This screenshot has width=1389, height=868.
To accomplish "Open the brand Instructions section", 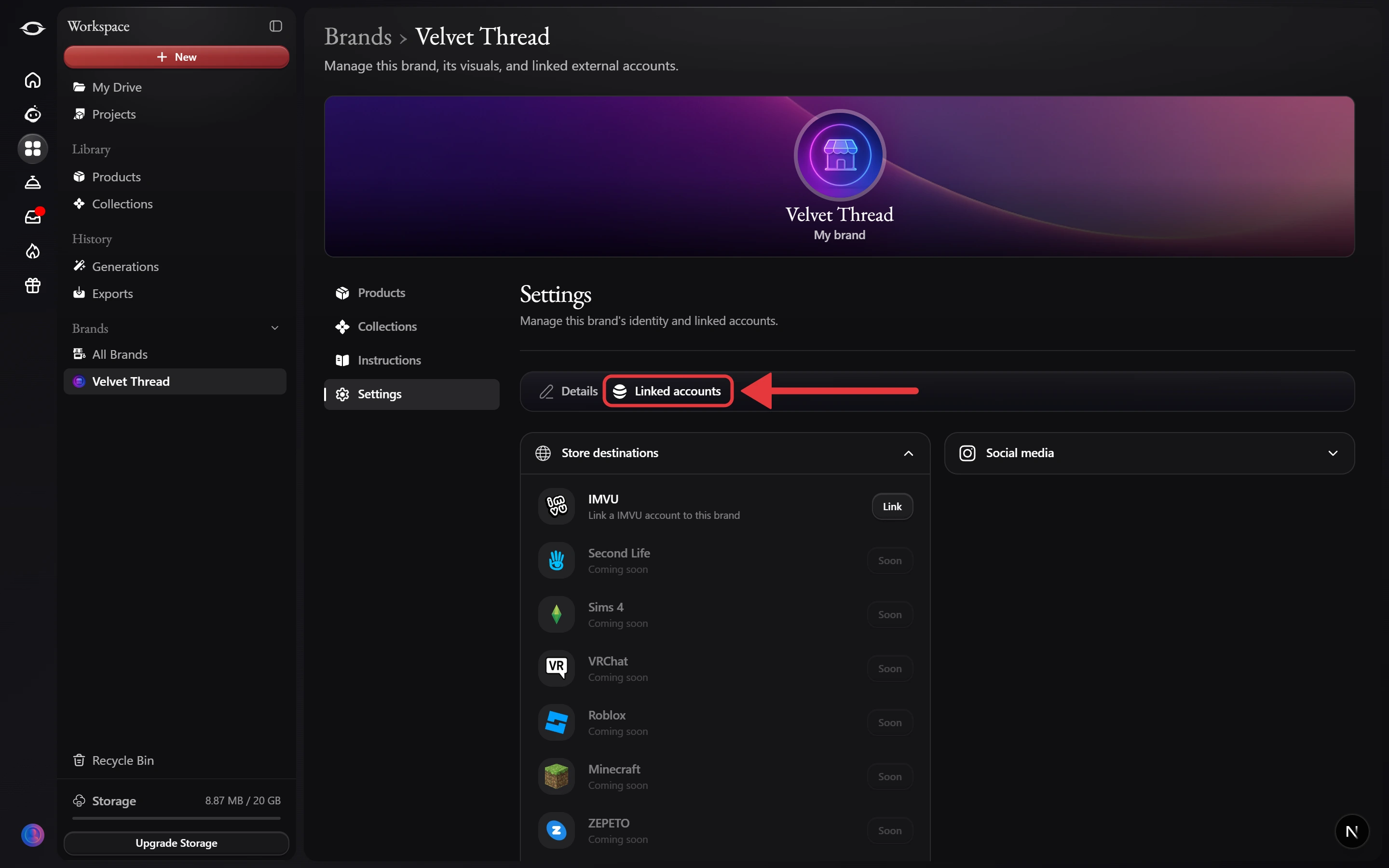I will point(411,361).
